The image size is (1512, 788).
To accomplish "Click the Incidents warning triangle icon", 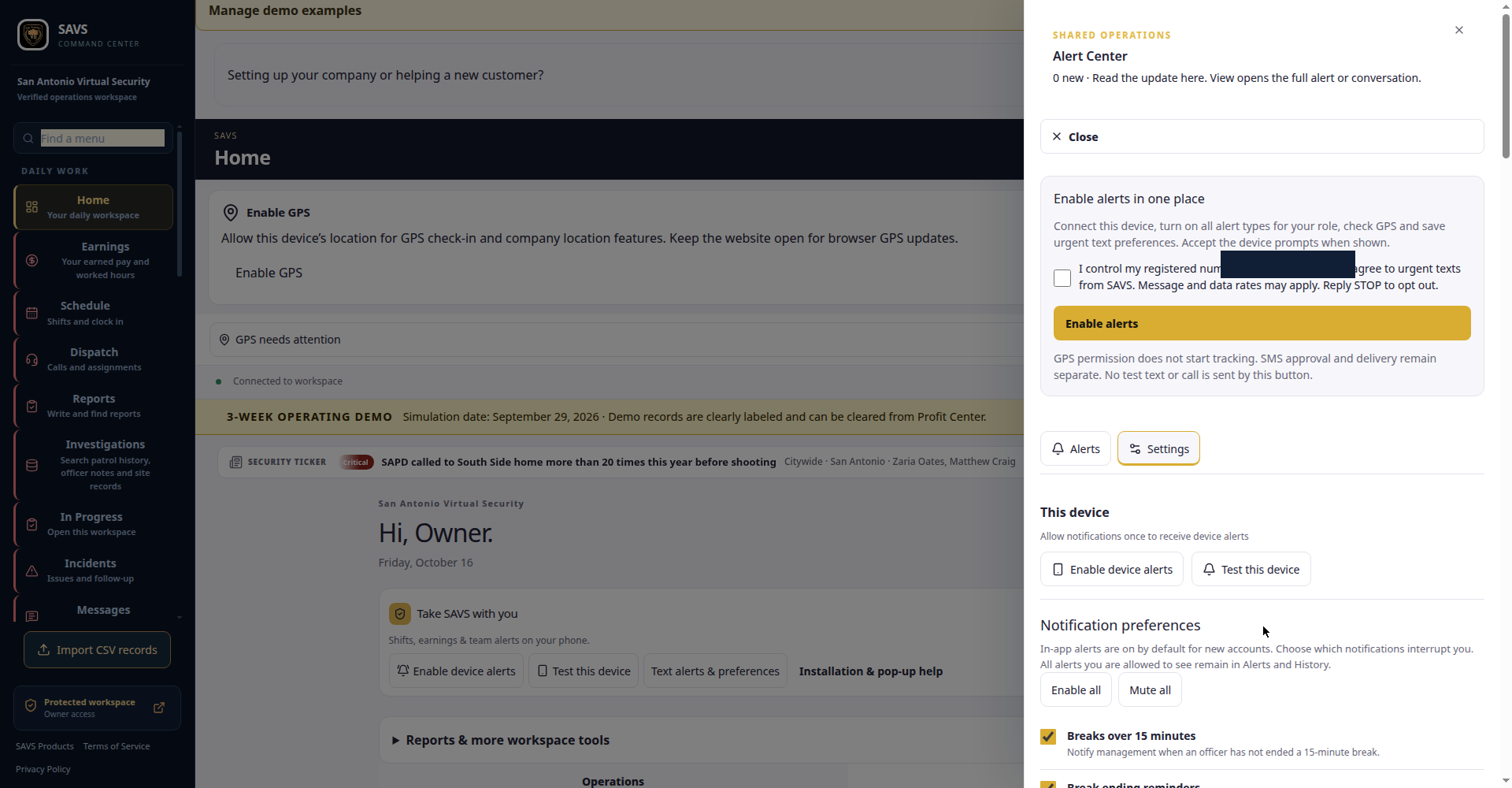I will coord(32,571).
